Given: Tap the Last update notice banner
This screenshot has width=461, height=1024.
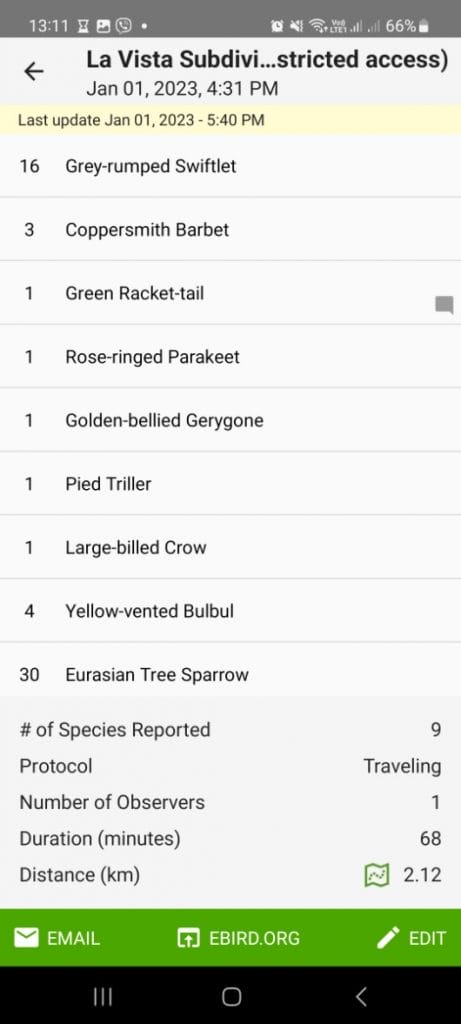Looking at the screenshot, I should coord(230,120).
